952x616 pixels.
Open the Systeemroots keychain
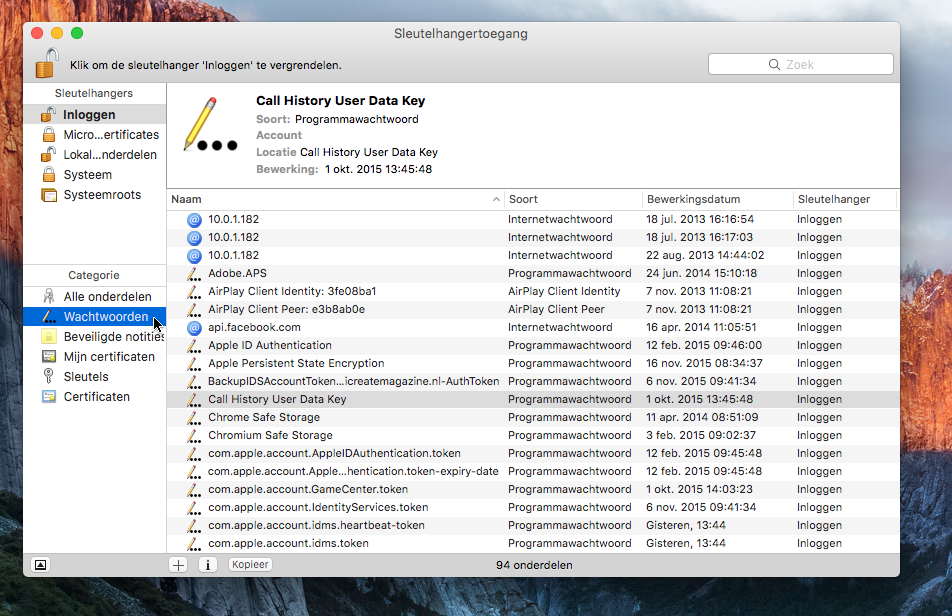pyautogui.click(x=102, y=195)
